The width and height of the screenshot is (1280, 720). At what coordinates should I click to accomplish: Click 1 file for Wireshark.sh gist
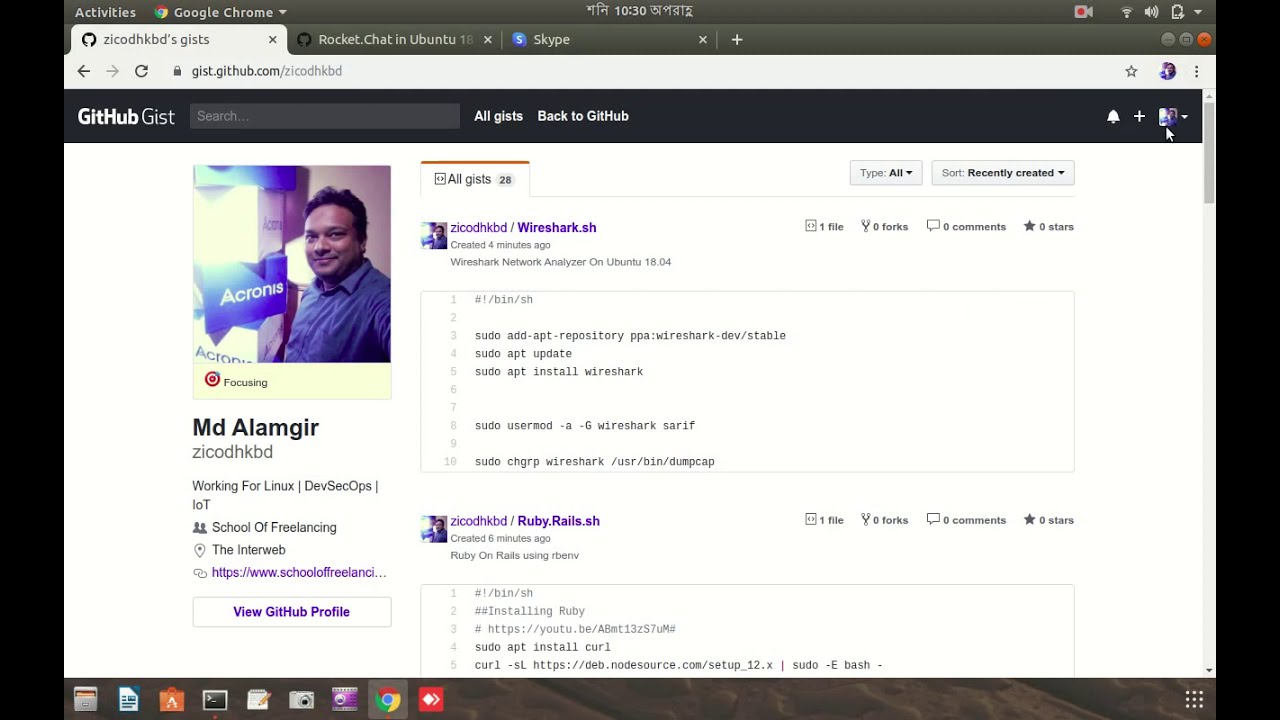pyautogui.click(x=824, y=227)
